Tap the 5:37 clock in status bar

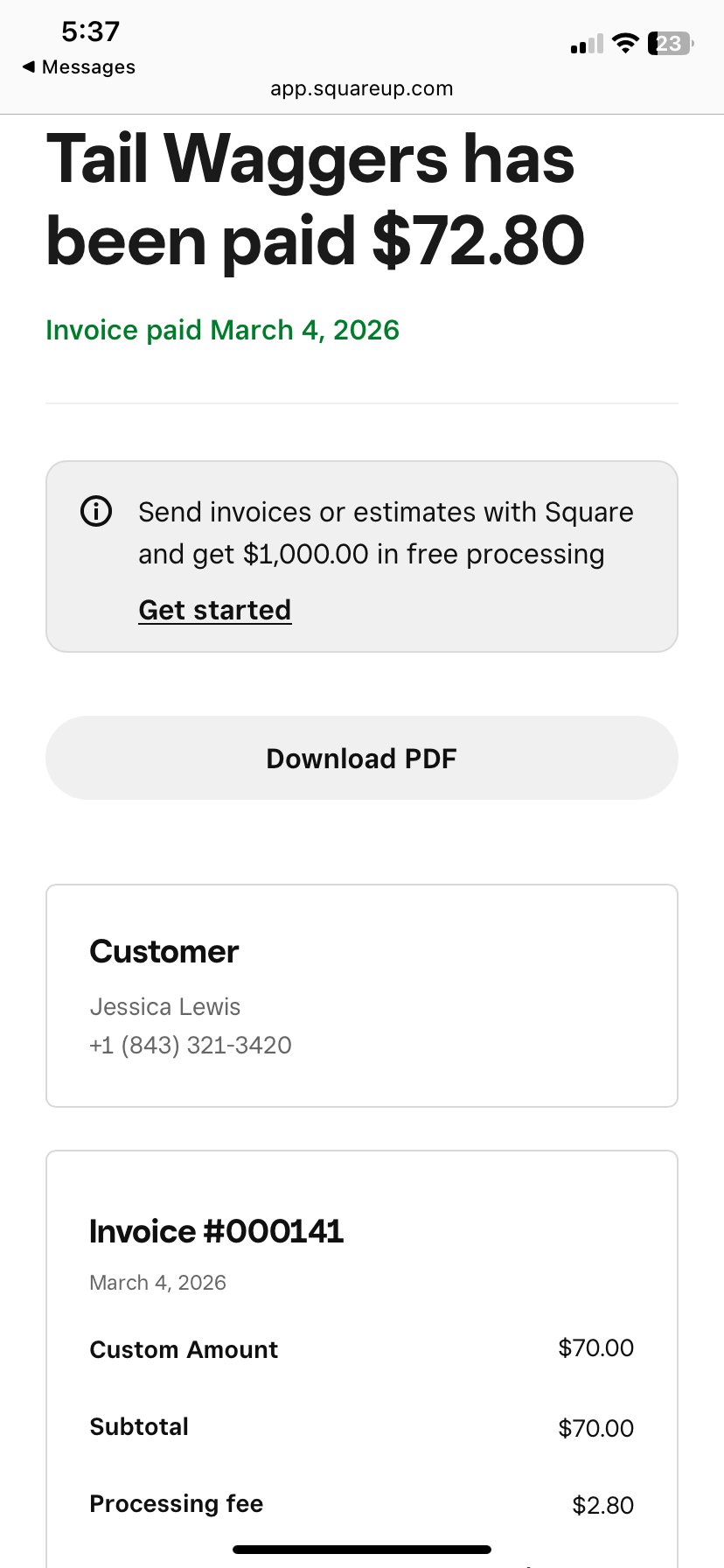(90, 31)
